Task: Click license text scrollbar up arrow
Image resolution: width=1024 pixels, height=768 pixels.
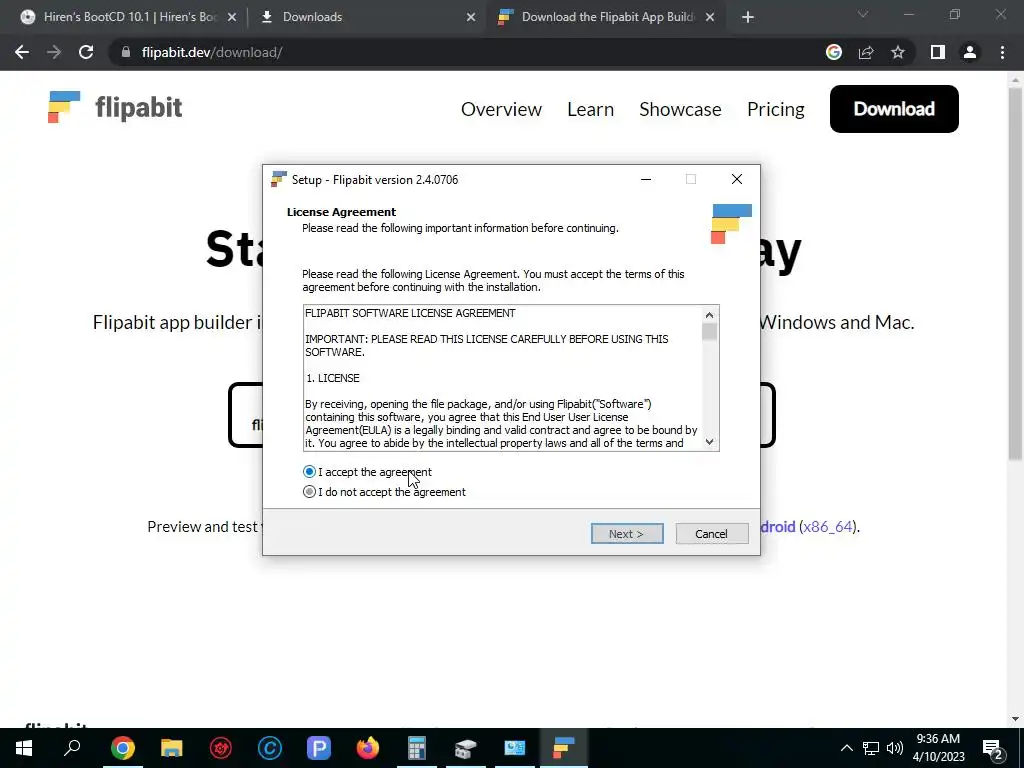Action: coord(709,315)
